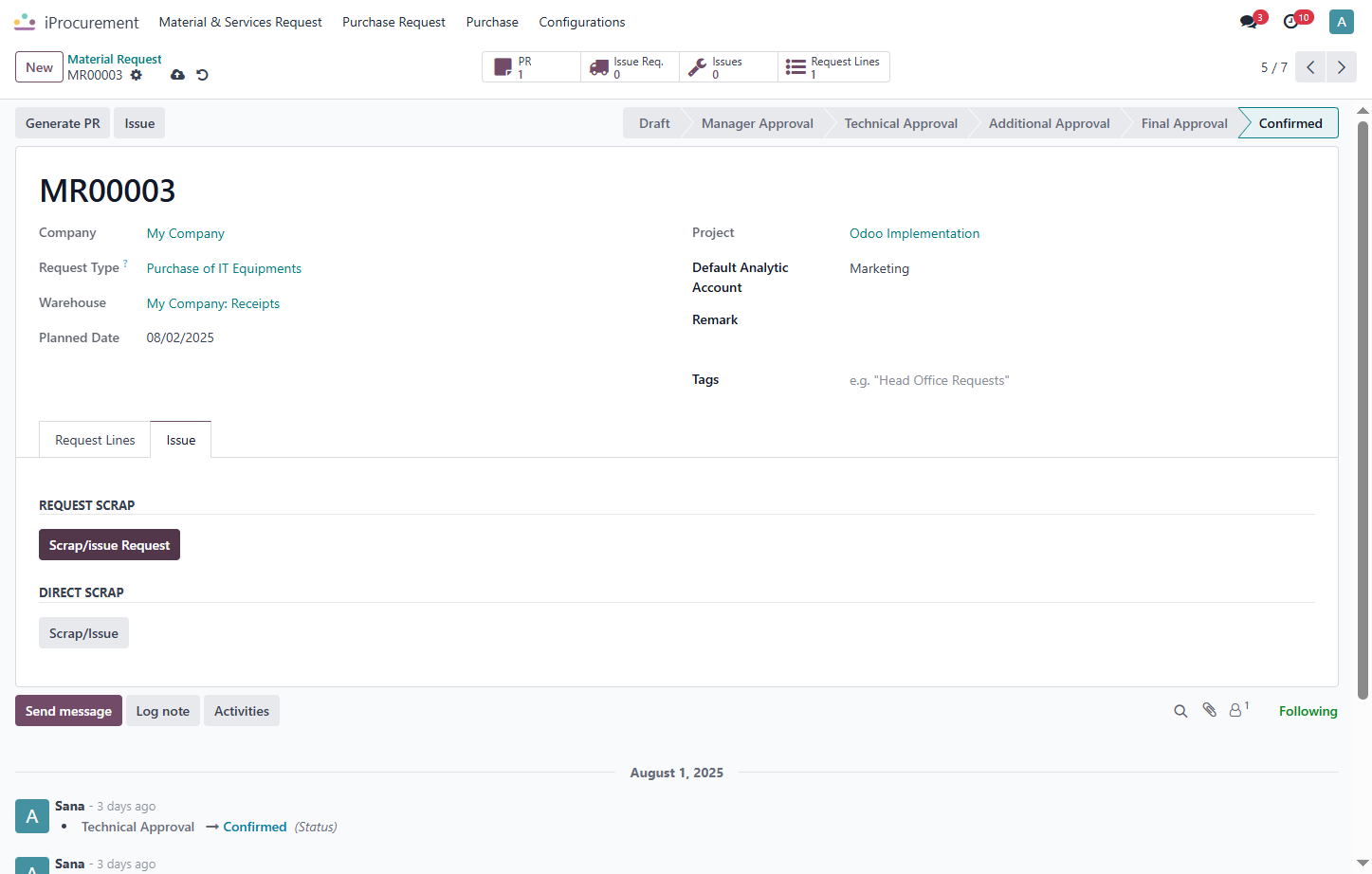Viewport: 1372px width, 874px height.
Task: Discard changes with the undo icon
Action: pos(202,75)
